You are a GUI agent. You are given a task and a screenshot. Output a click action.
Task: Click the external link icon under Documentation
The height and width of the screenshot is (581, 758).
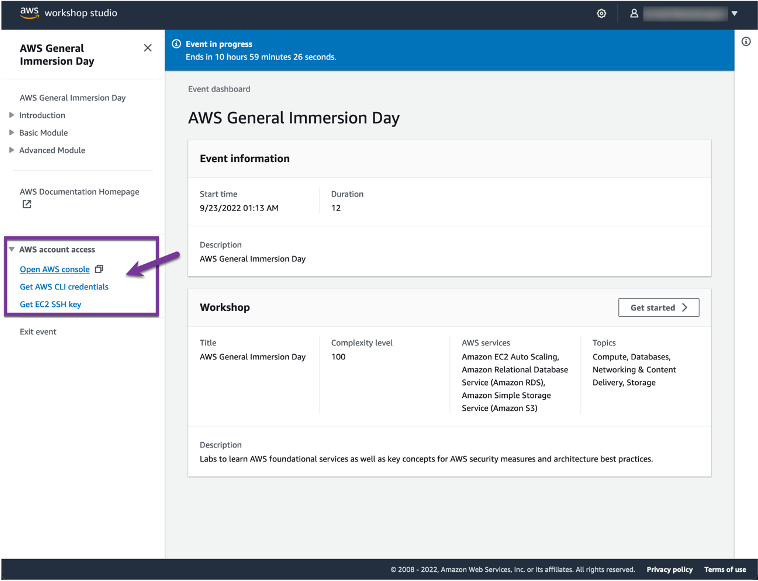[27, 204]
